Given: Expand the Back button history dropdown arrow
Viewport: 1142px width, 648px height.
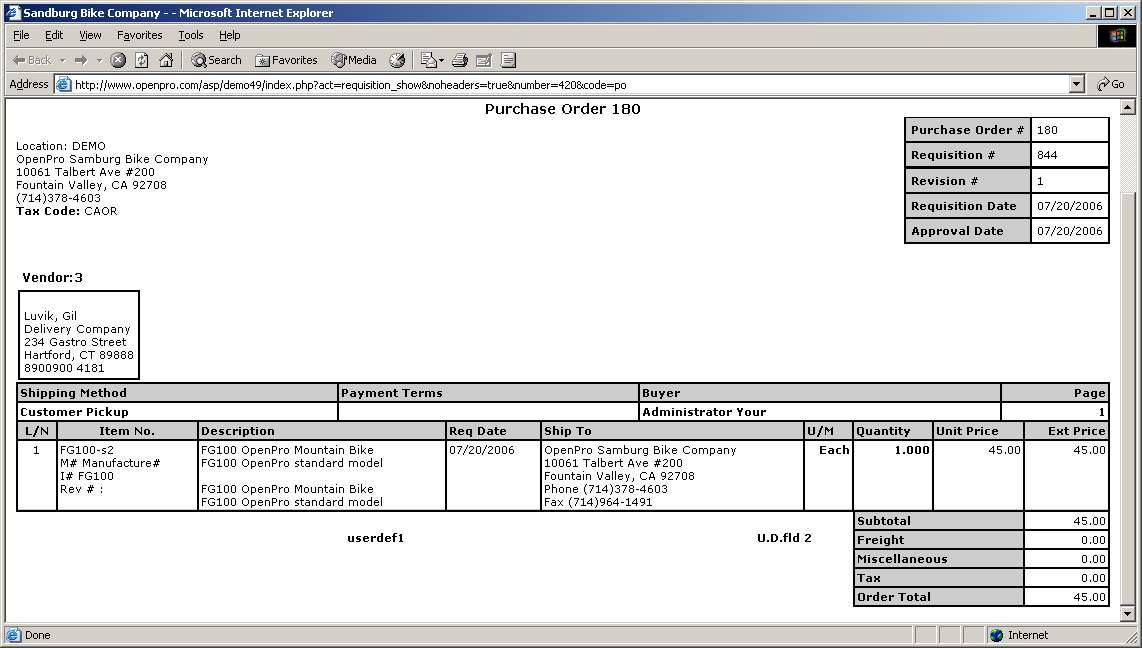Looking at the screenshot, I should point(62,60).
